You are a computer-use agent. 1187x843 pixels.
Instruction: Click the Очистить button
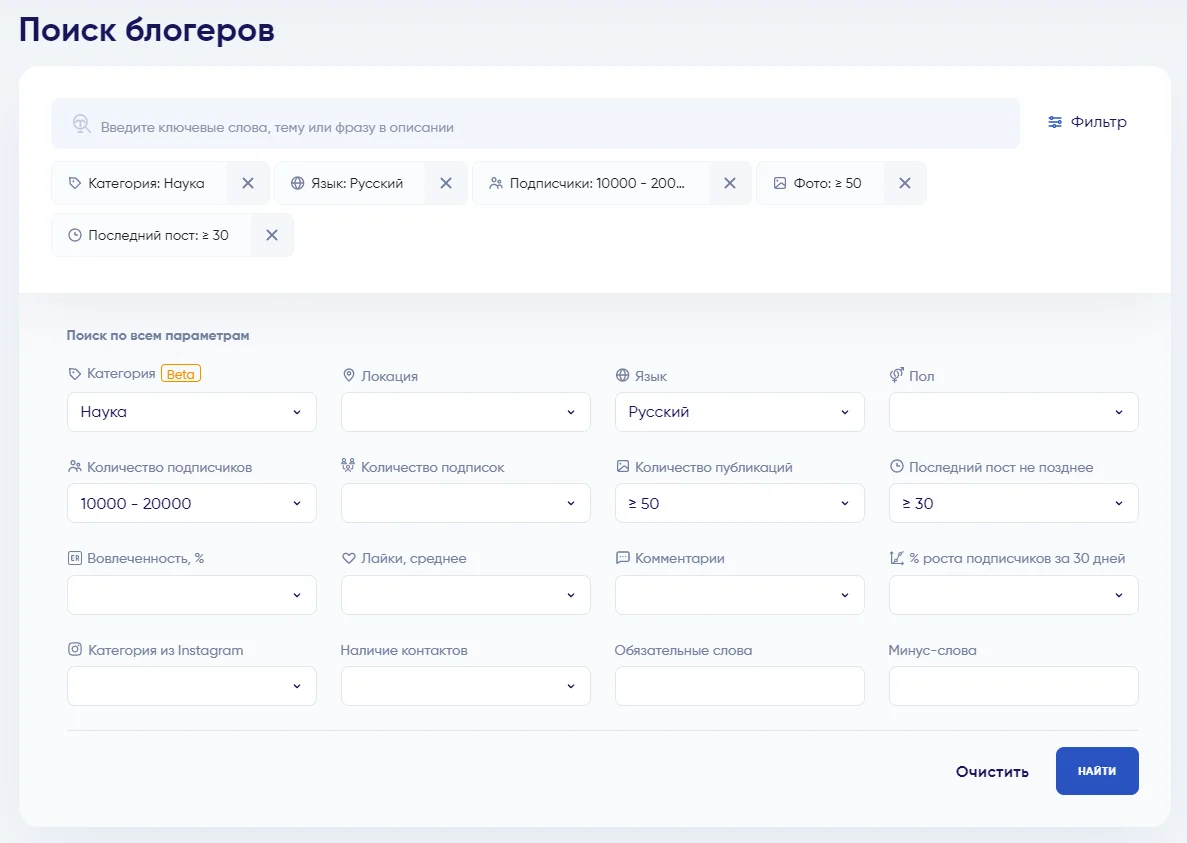pos(991,771)
